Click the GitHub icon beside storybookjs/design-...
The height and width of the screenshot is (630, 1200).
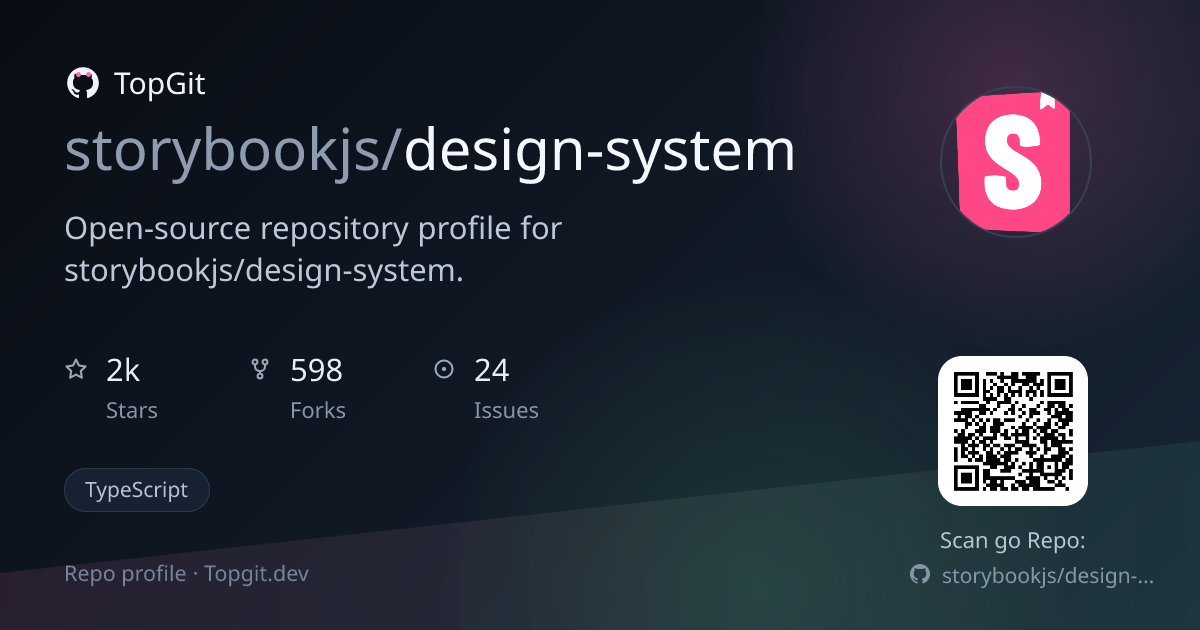[x=920, y=574]
